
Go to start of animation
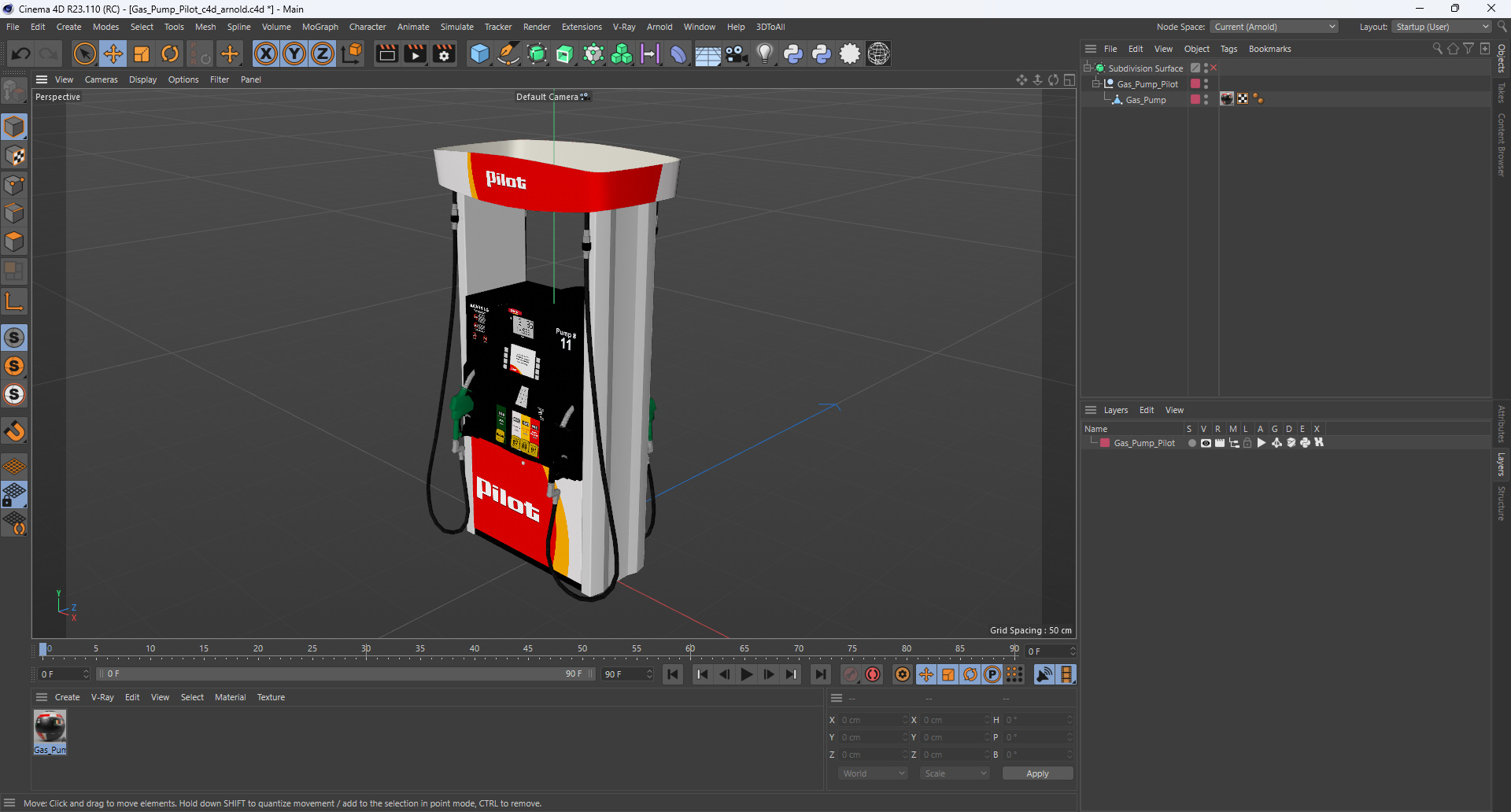pos(672,674)
